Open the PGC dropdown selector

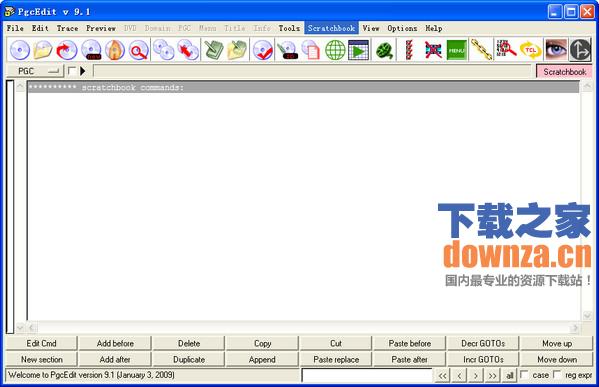click(x=35, y=71)
